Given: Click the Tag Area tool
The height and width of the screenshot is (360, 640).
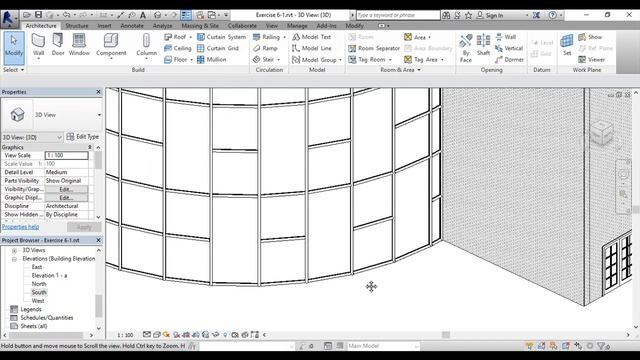Looking at the screenshot, I should tap(421, 60).
